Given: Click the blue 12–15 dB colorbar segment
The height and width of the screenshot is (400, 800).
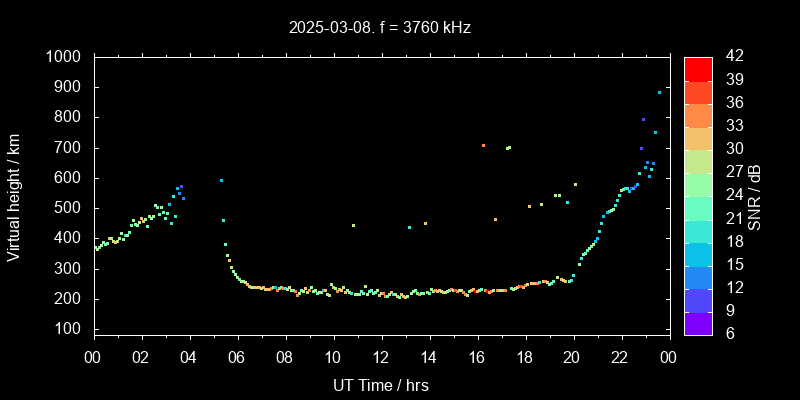Looking at the screenshot, I should coord(698,276).
